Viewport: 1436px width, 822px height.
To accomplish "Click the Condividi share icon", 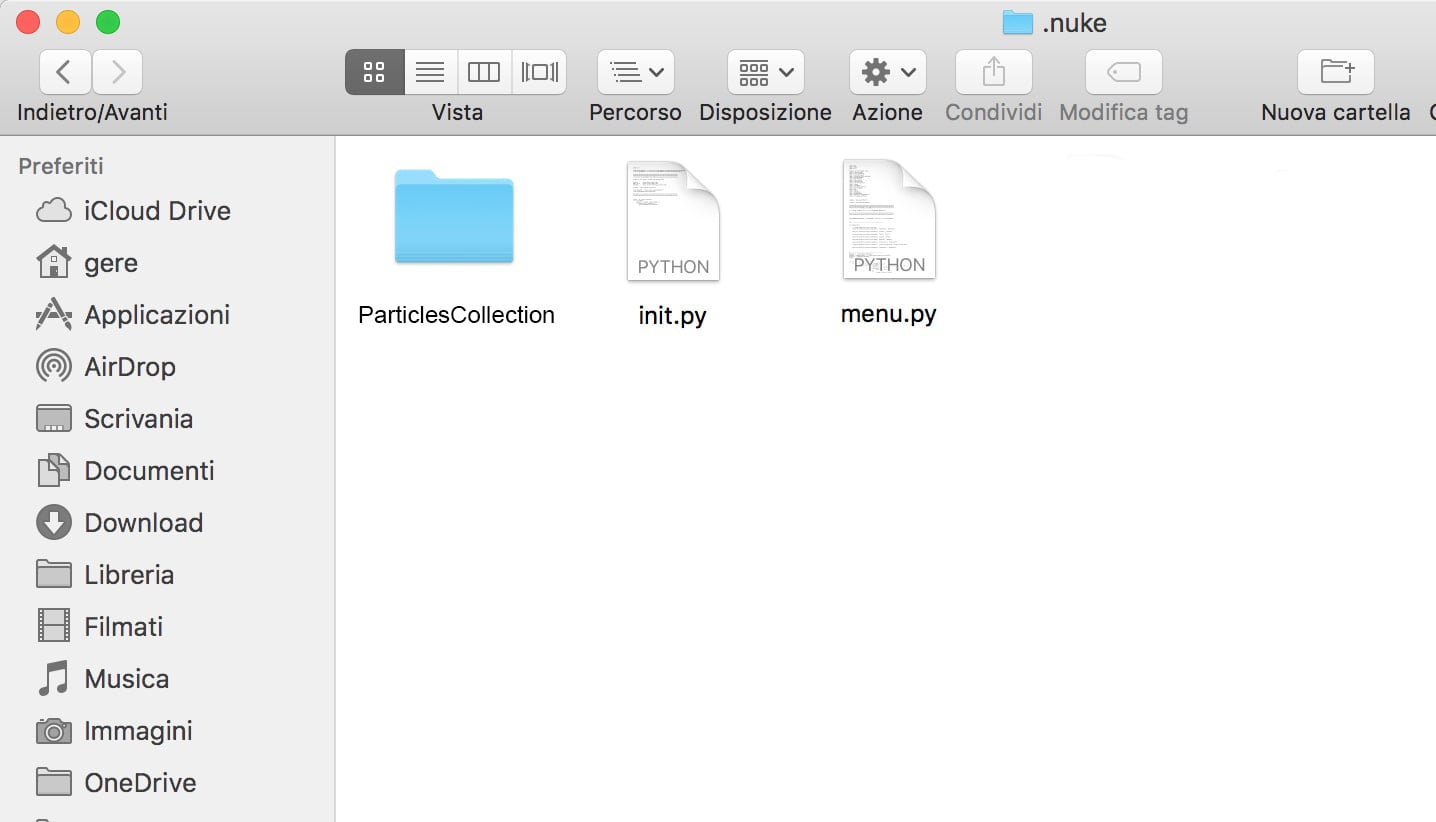I will (x=992, y=71).
